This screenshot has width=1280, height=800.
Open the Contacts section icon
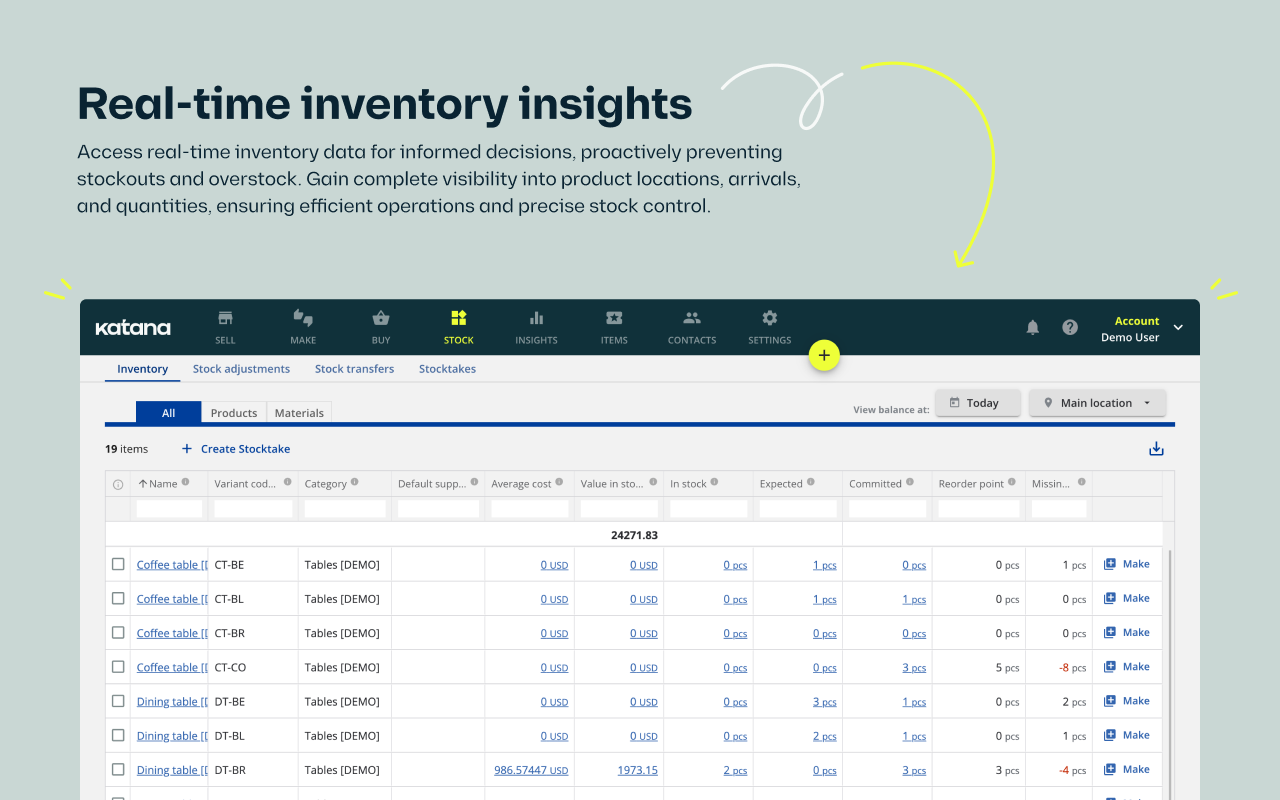click(692, 319)
